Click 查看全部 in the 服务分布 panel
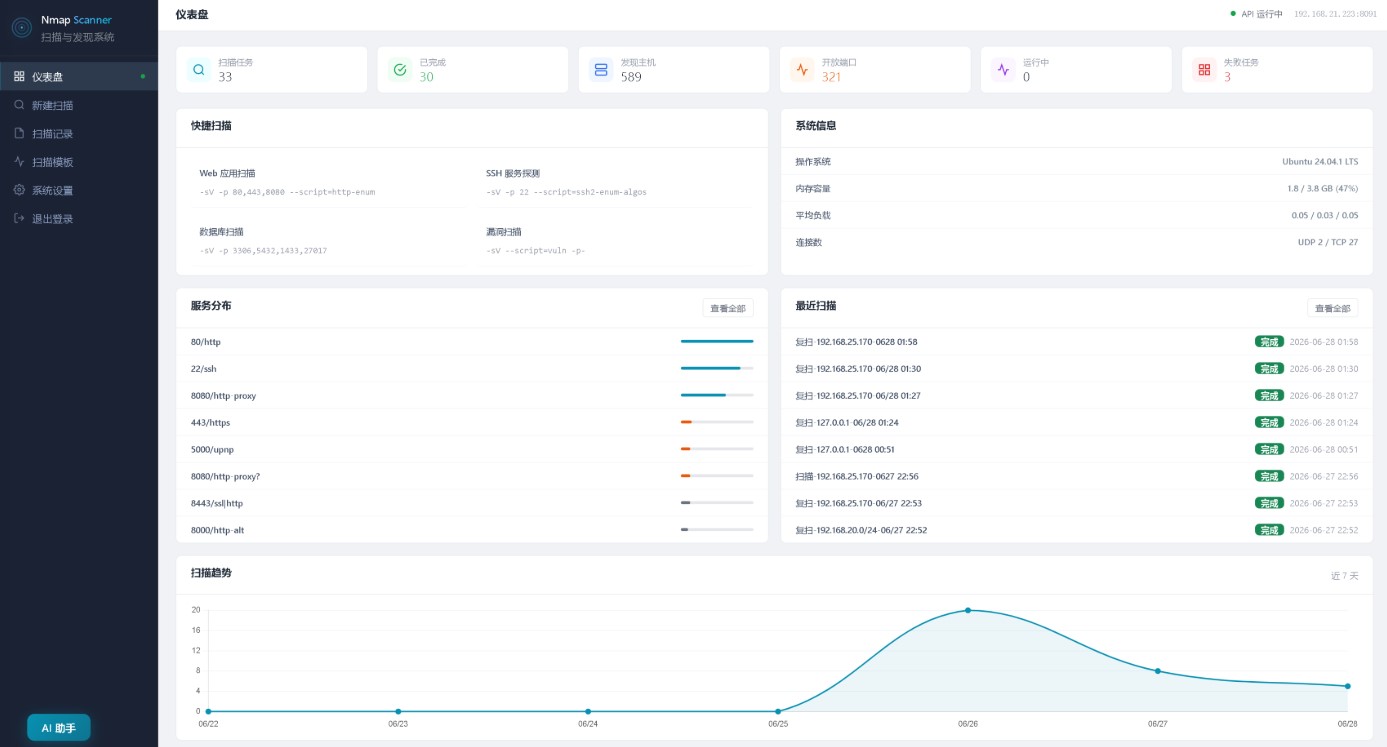Viewport: 1387px width, 747px height. [x=728, y=308]
